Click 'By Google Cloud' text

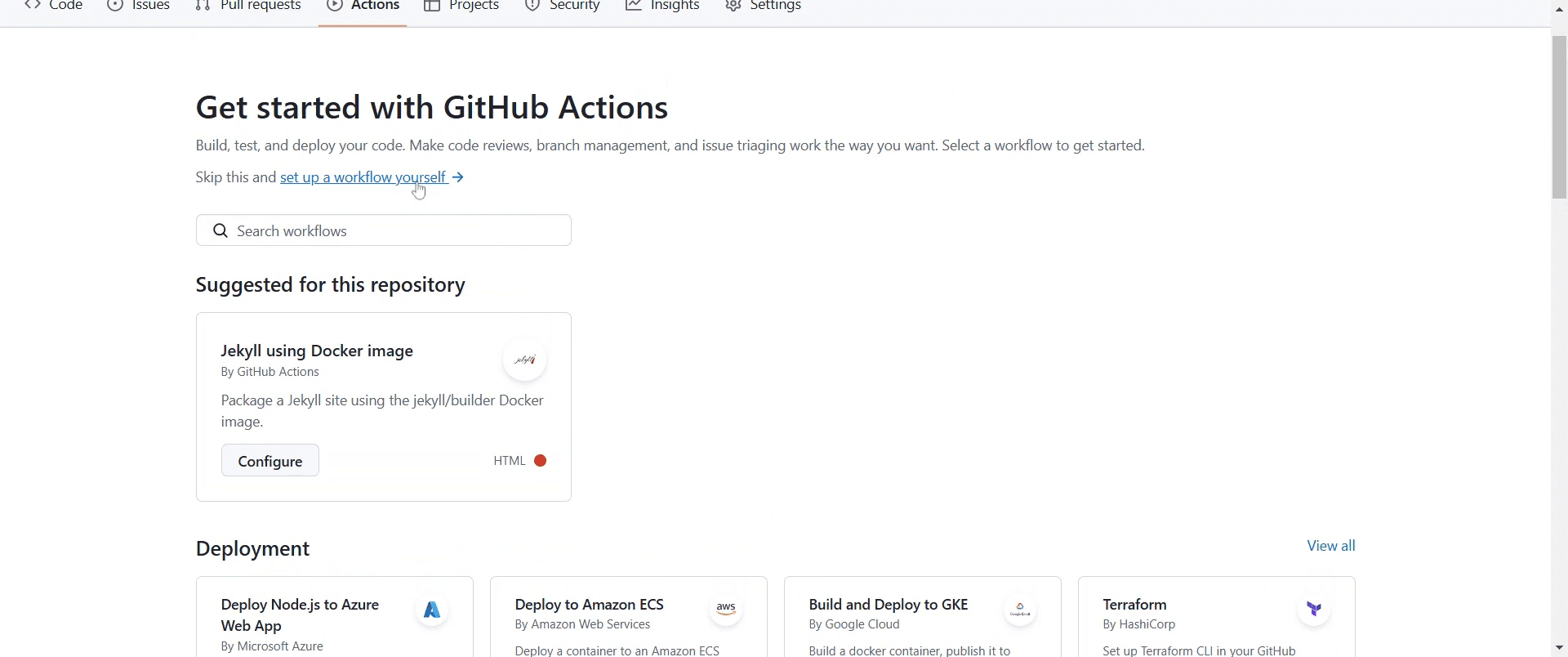854,624
